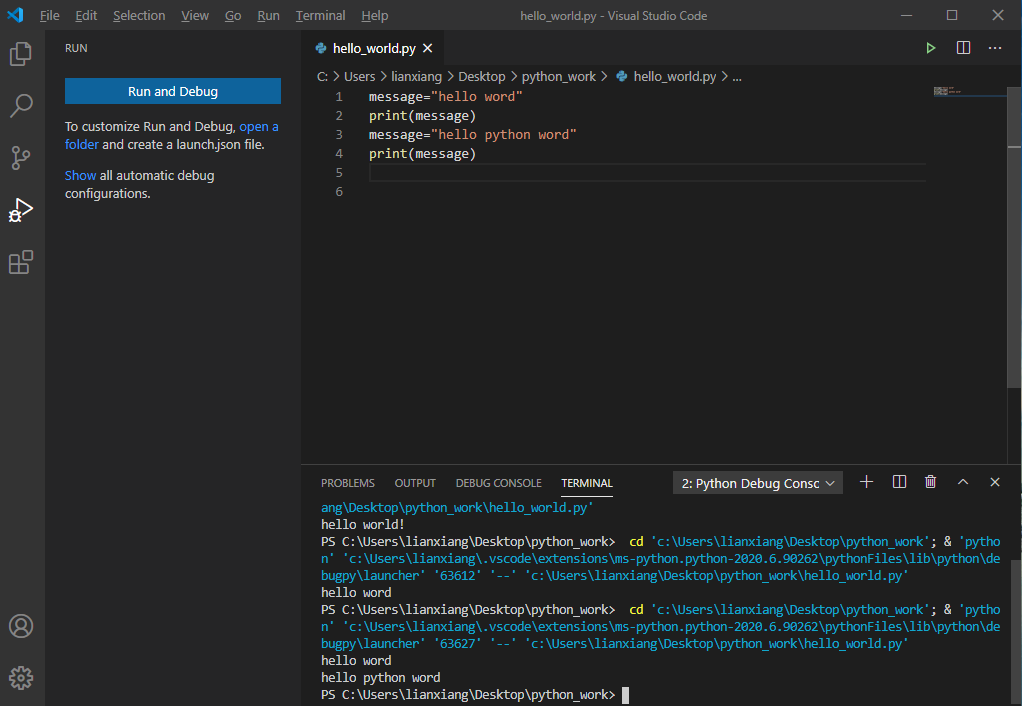Image resolution: width=1022 pixels, height=706 pixels.
Task: Click 'hello python word' terminal output
Action: [381, 677]
